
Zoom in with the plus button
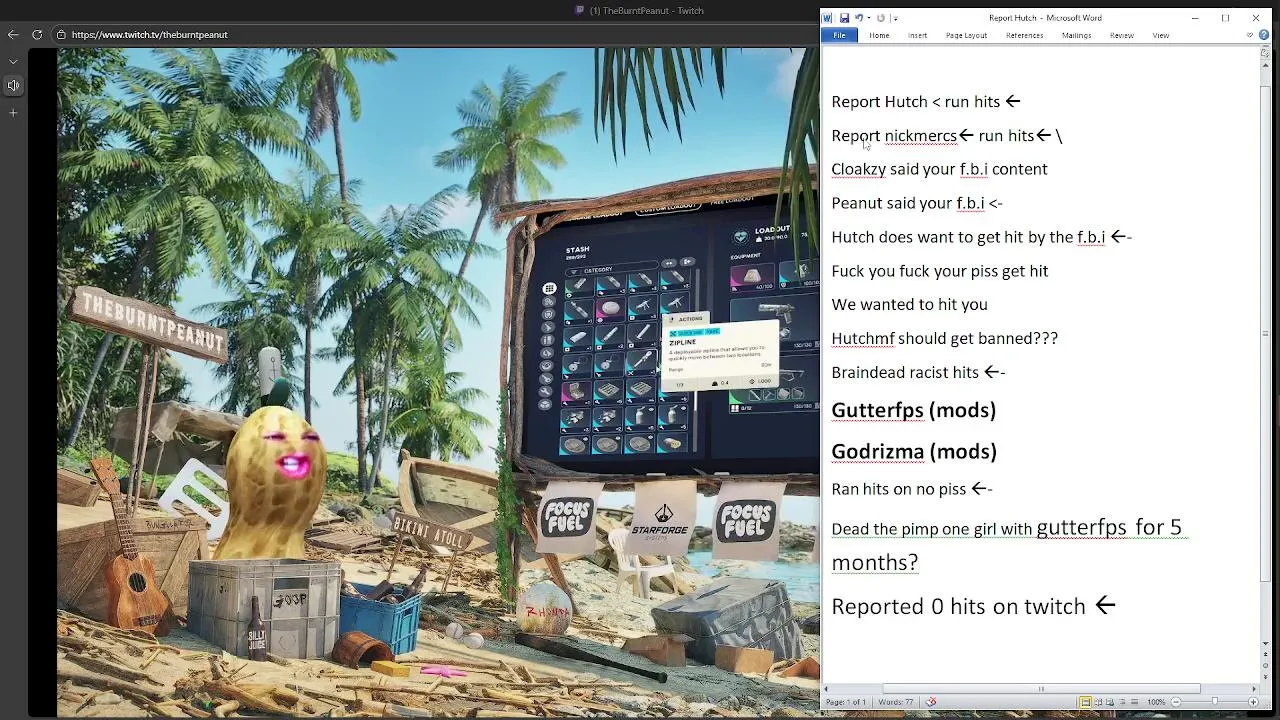coord(1253,702)
